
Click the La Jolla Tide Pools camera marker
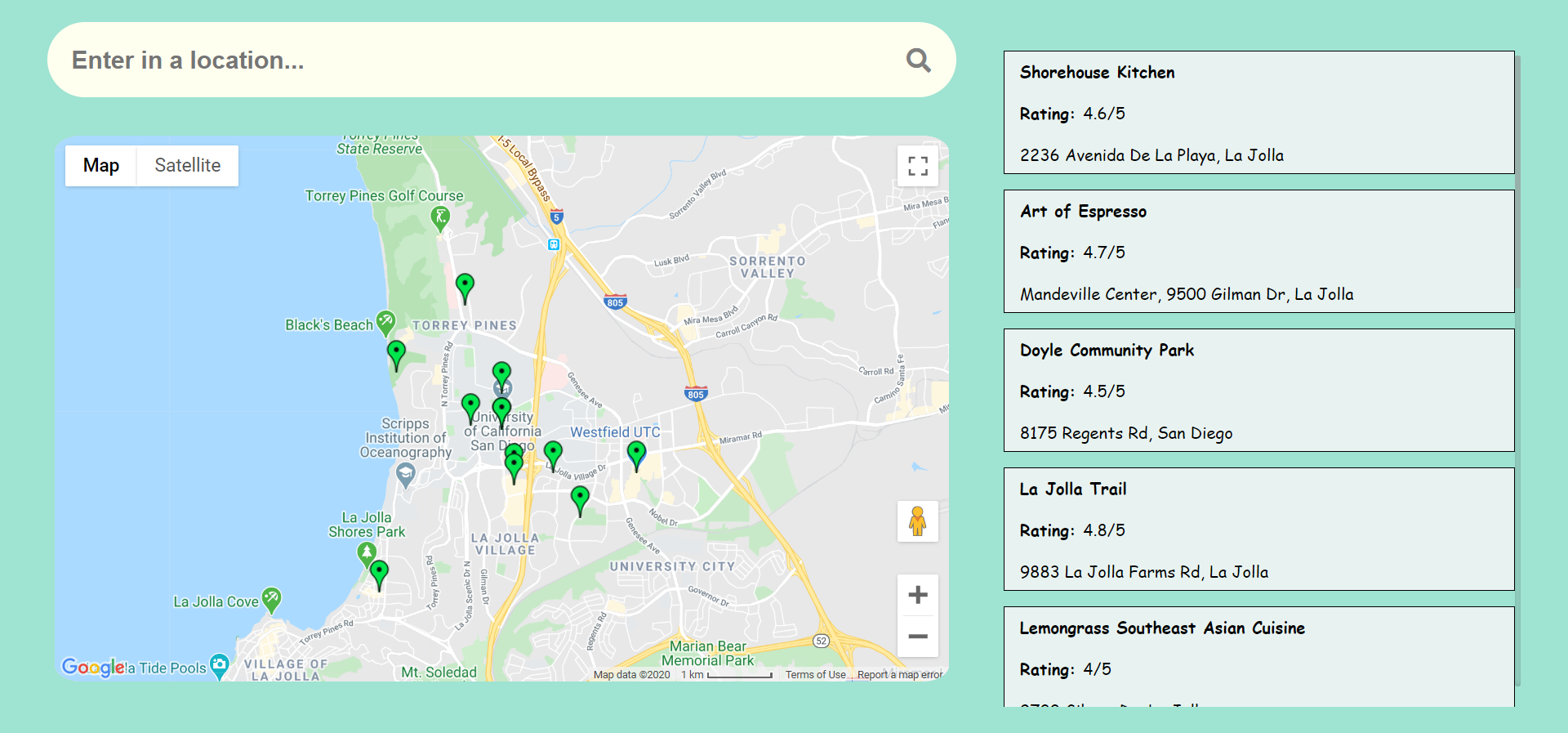point(219,667)
